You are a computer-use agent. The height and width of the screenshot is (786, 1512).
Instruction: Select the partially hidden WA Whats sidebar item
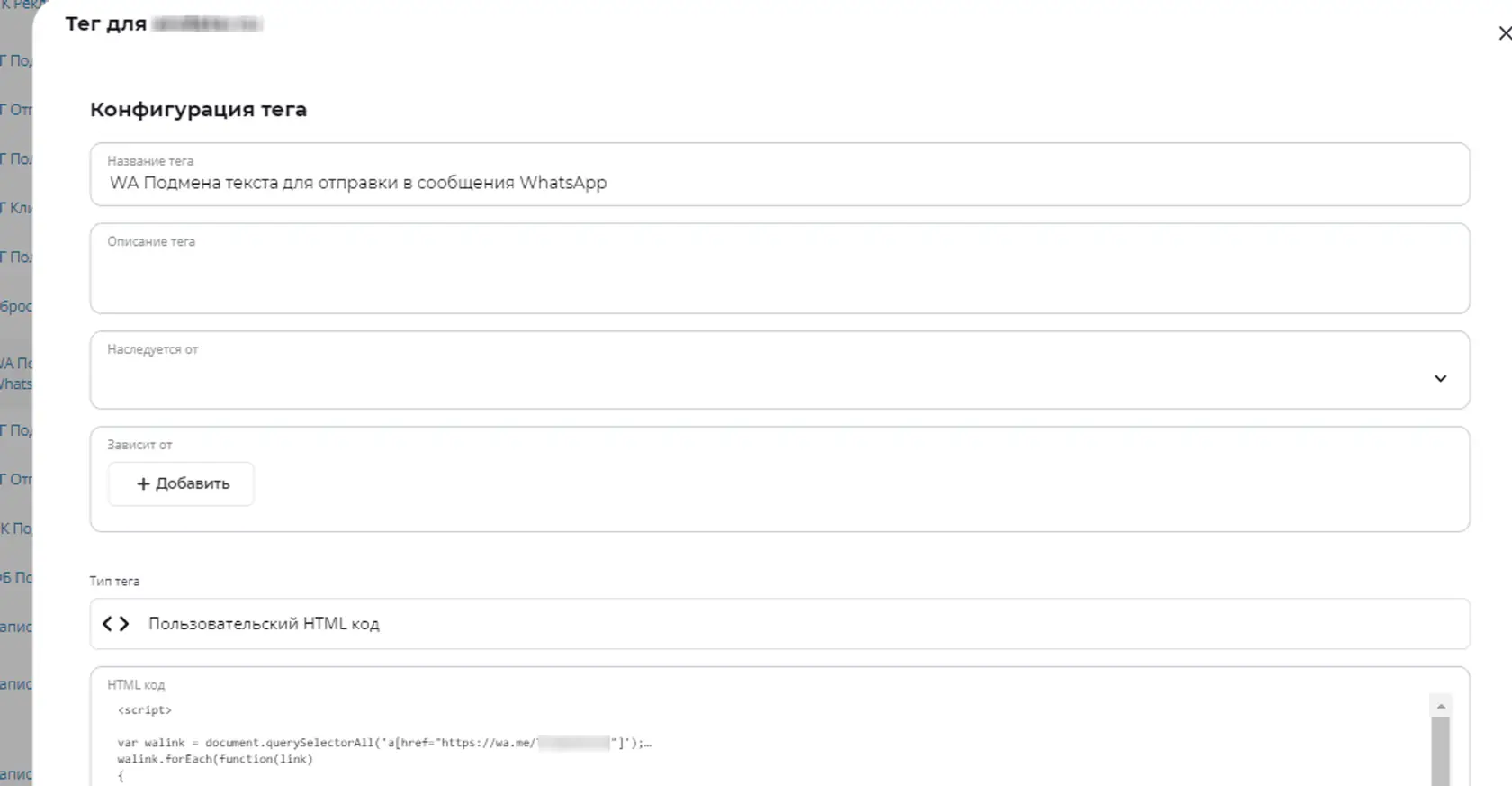pyautogui.click(x=16, y=374)
